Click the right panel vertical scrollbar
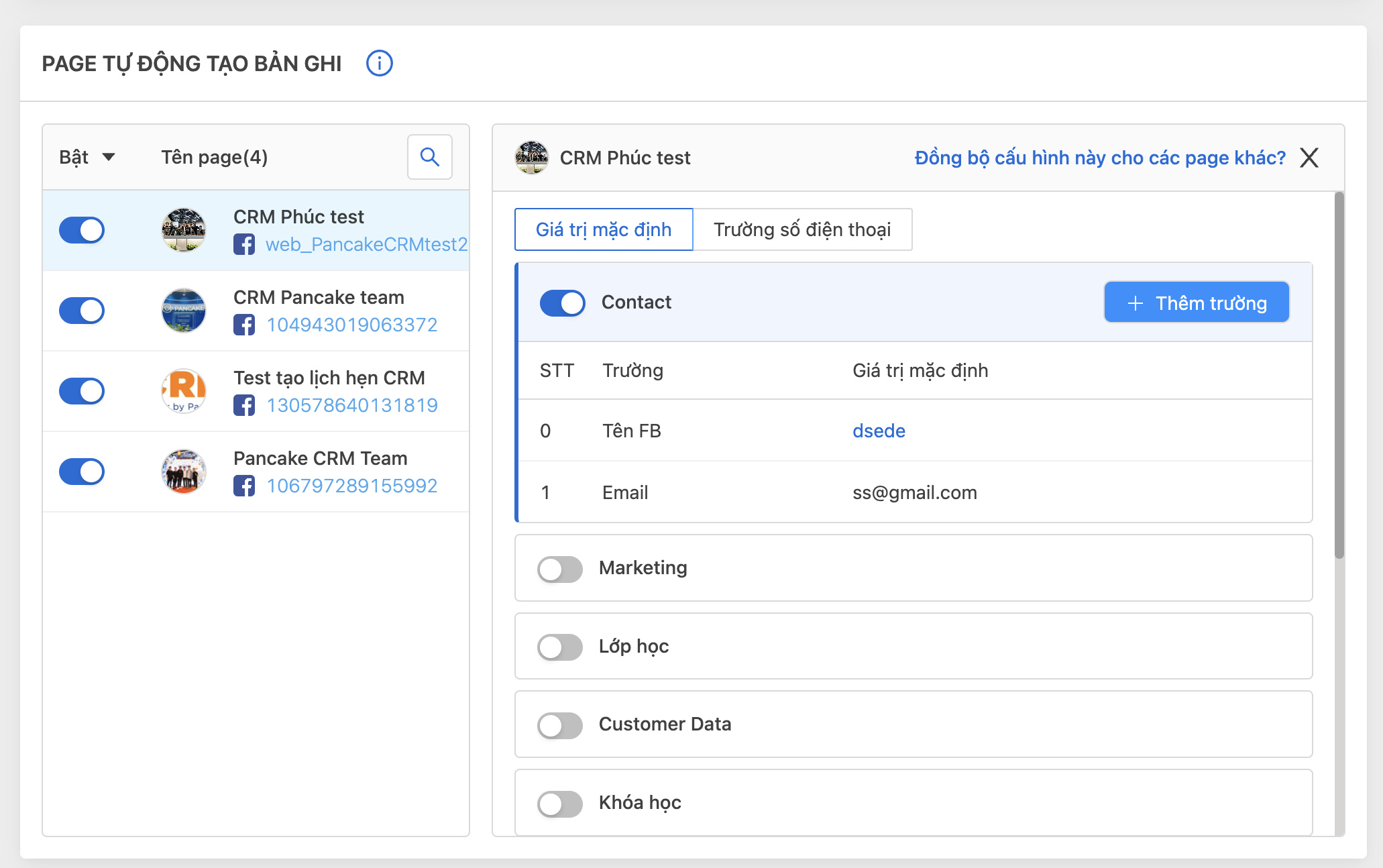Image resolution: width=1383 pixels, height=868 pixels. tap(1339, 376)
